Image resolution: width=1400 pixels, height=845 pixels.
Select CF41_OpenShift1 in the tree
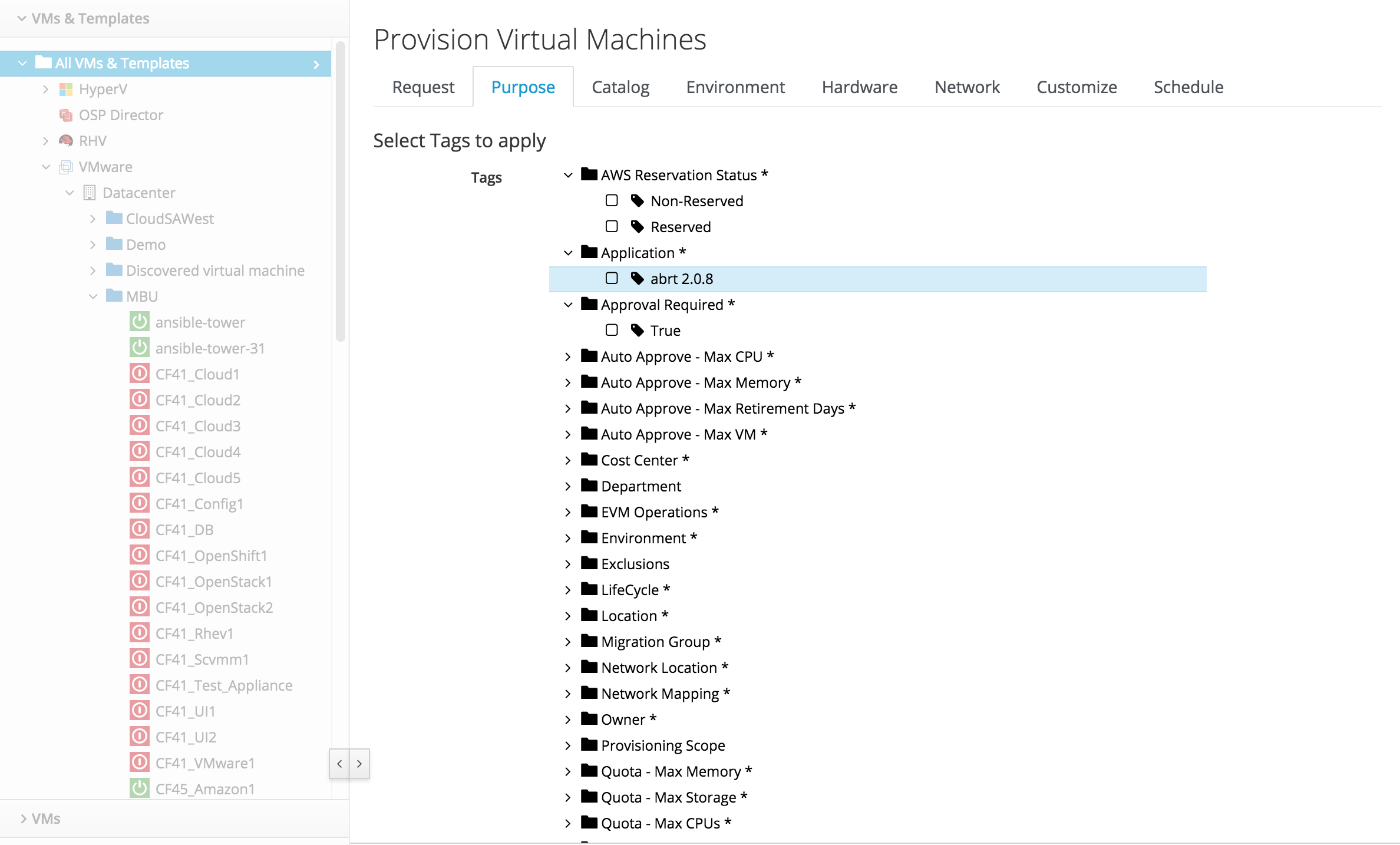[211, 556]
